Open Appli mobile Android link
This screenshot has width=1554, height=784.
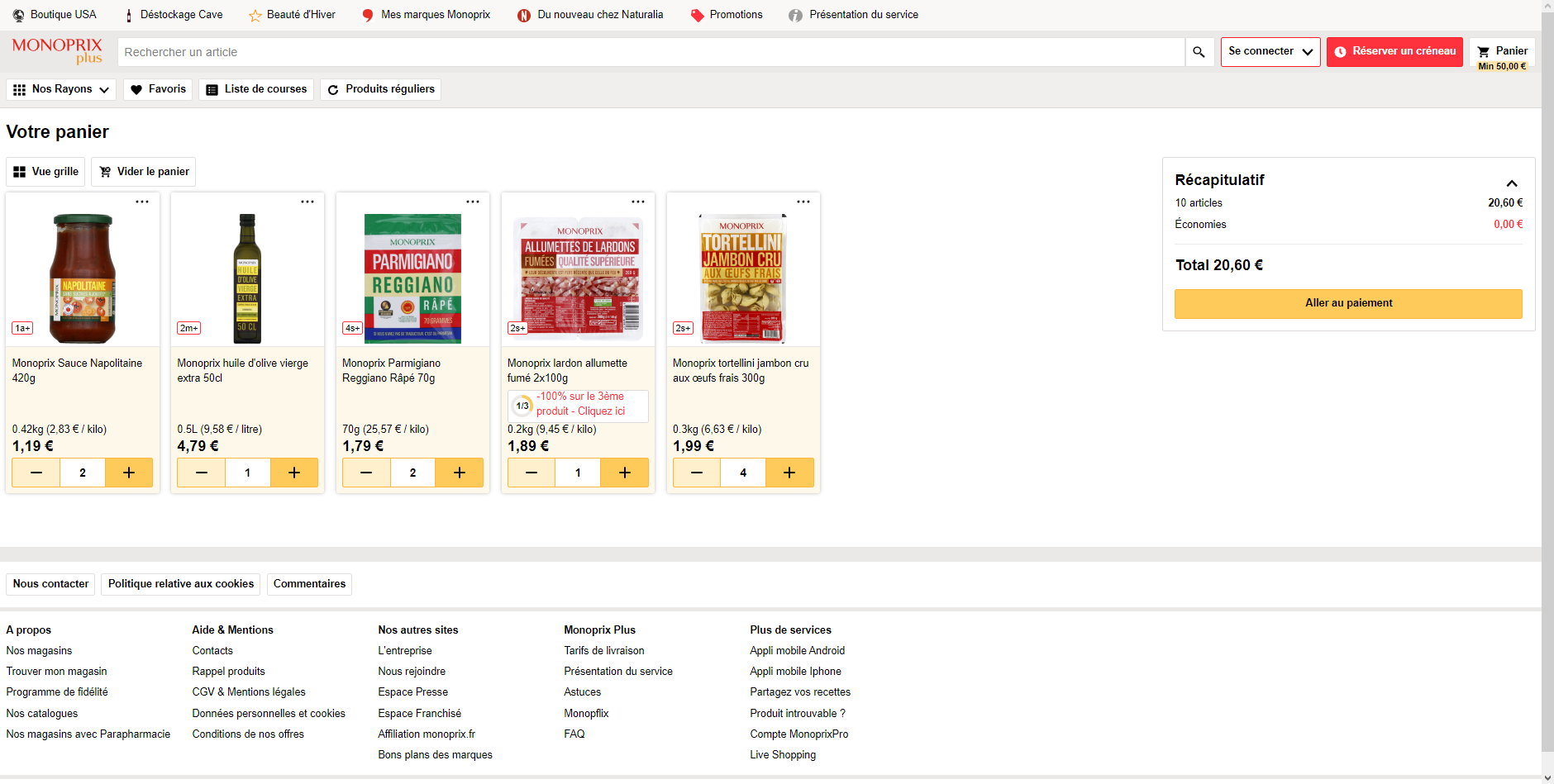(798, 651)
